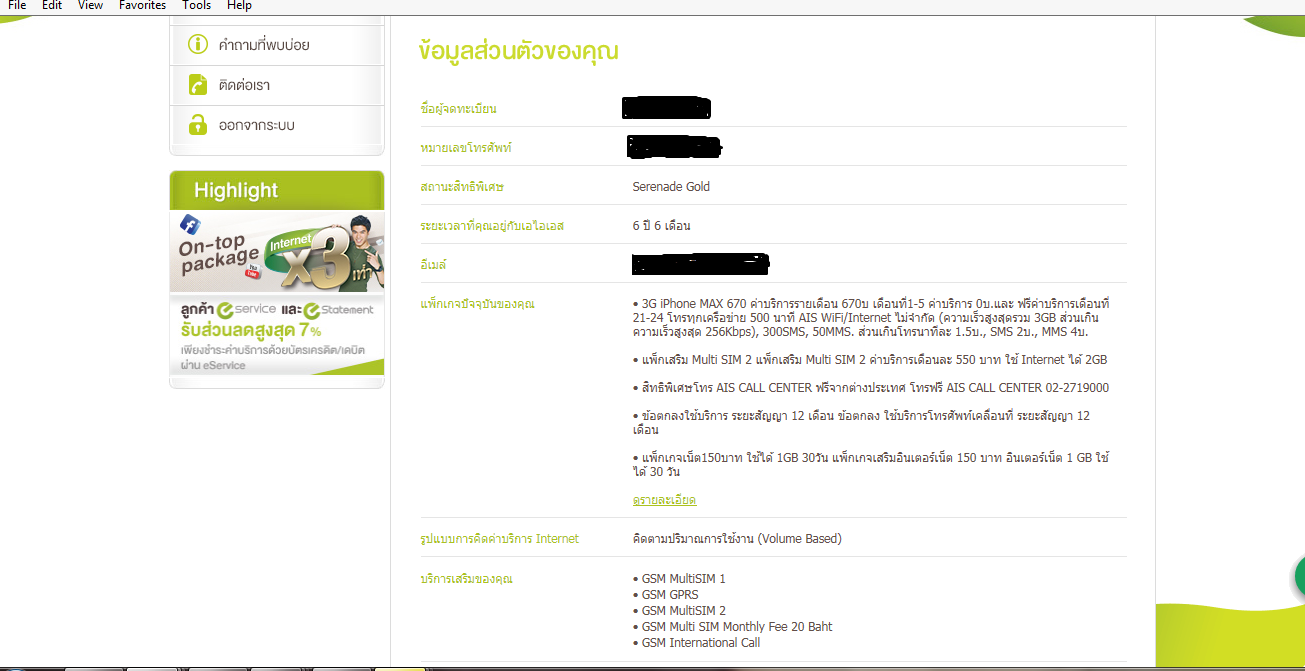The width and height of the screenshot is (1305, 671).
Task: Select the Serenade Gold status text
Action: coord(671,187)
